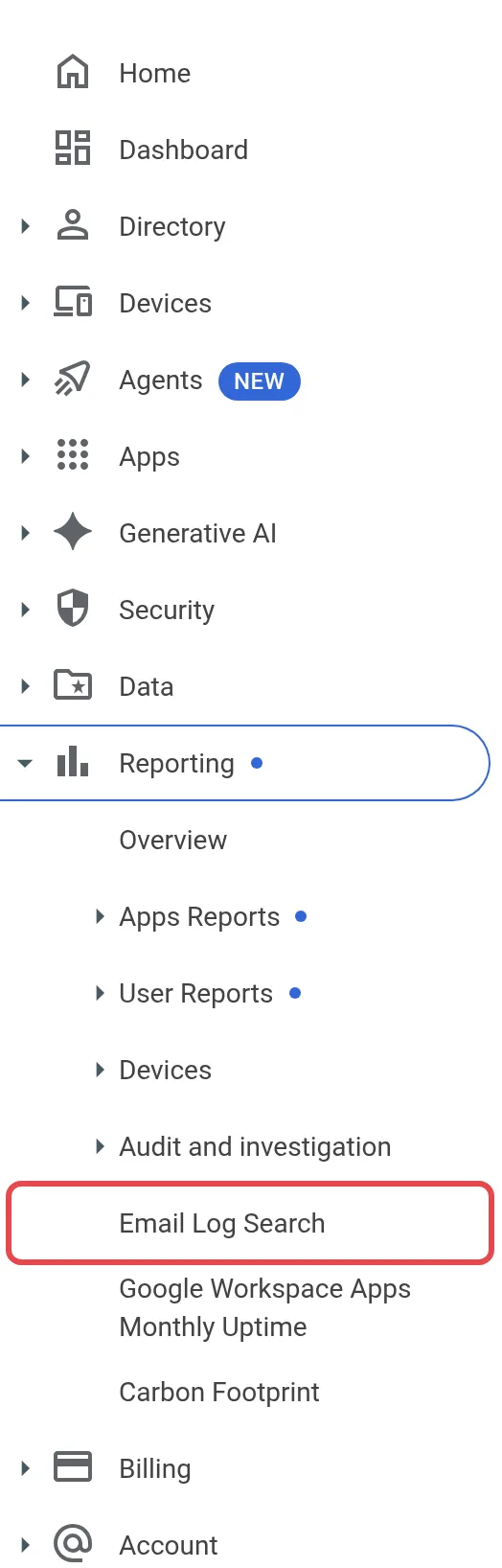The width and height of the screenshot is (502, 1568).
Task: Open Google Workspace Apps Monthly Uptime
Action: 265,1308
